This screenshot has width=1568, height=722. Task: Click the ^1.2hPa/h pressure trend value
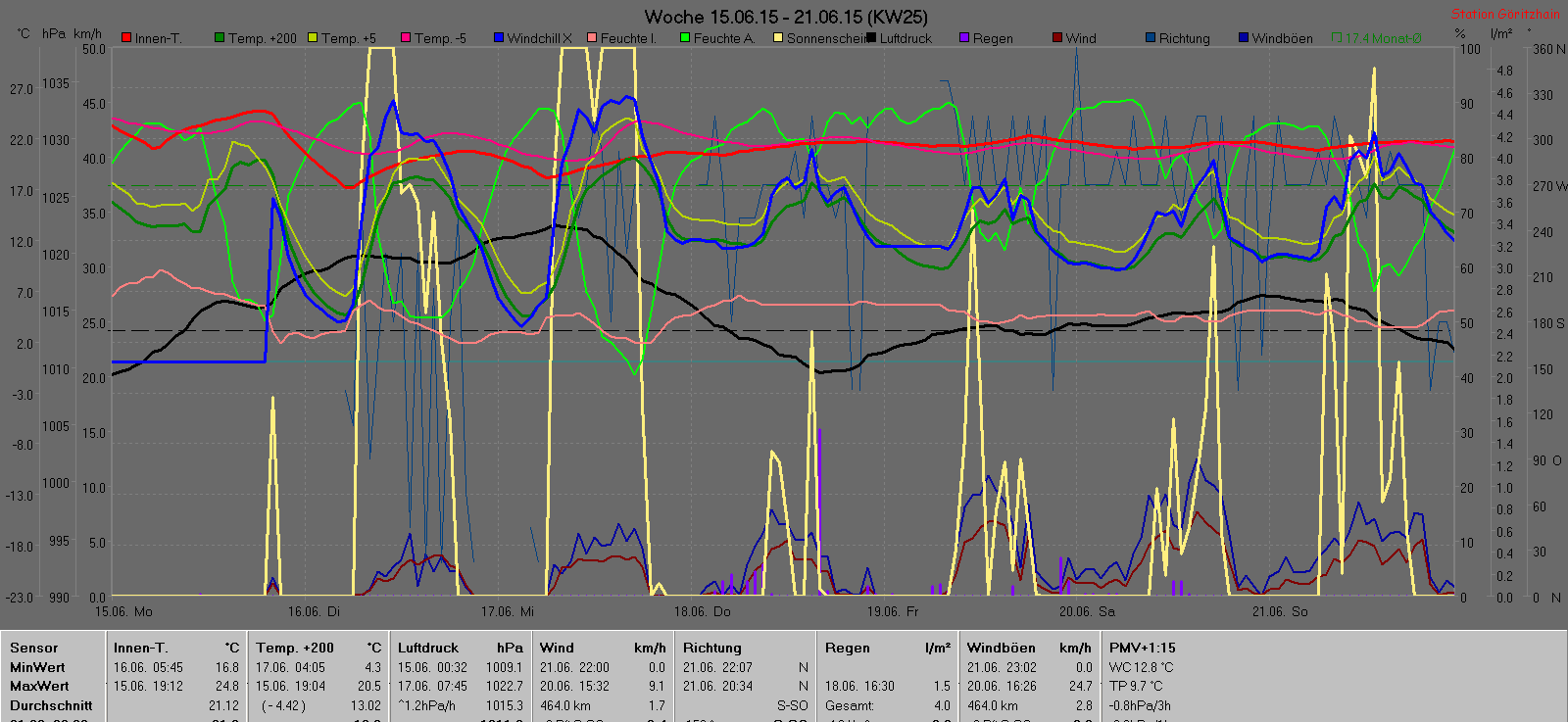click(427, 705)
